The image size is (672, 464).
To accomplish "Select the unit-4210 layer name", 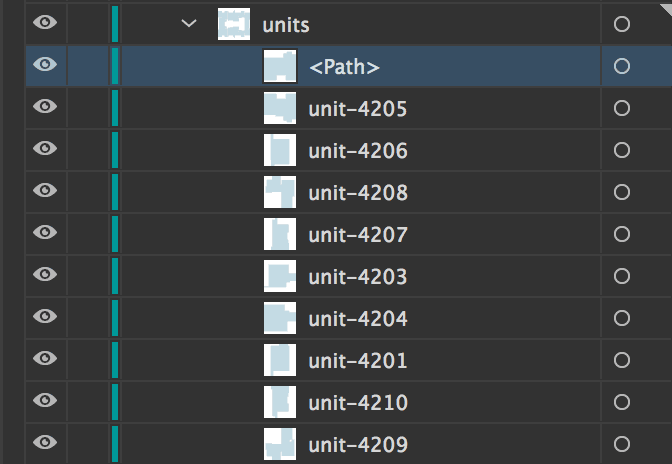I will click(358, 403).
